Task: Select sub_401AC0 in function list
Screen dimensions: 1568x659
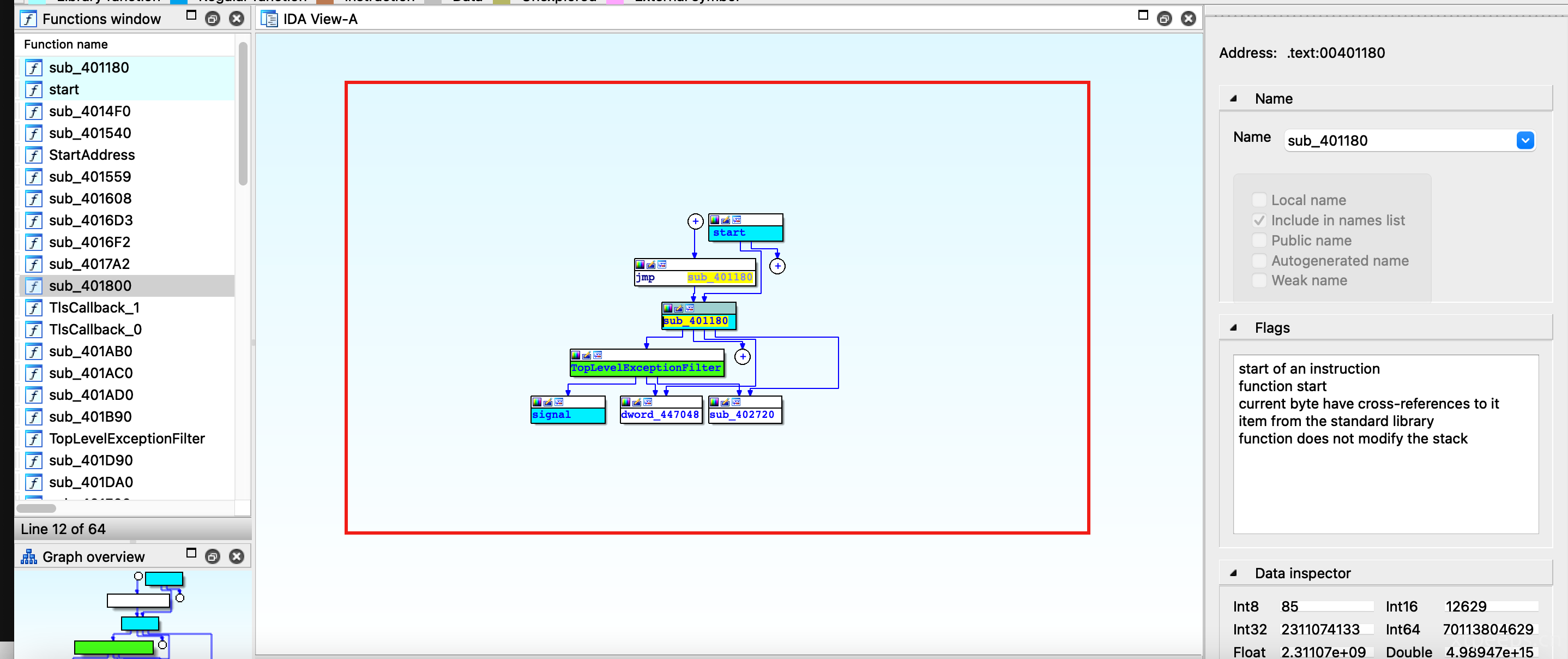Action: (x=126, y=373)
